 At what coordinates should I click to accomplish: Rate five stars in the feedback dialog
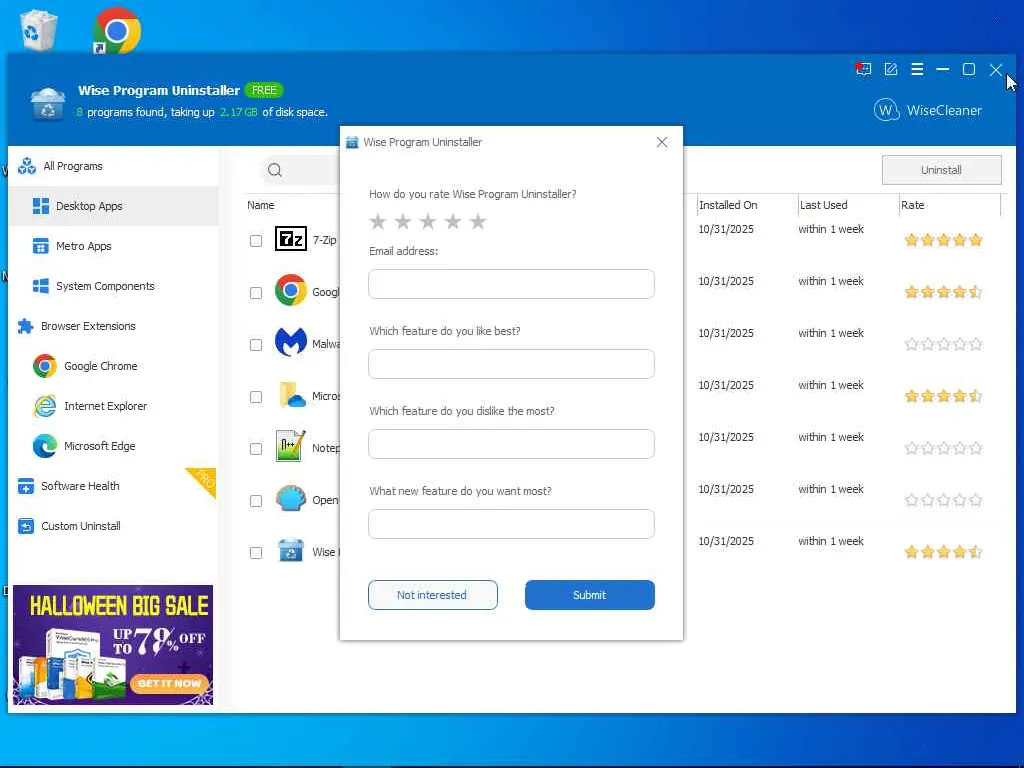coord(478,221)
